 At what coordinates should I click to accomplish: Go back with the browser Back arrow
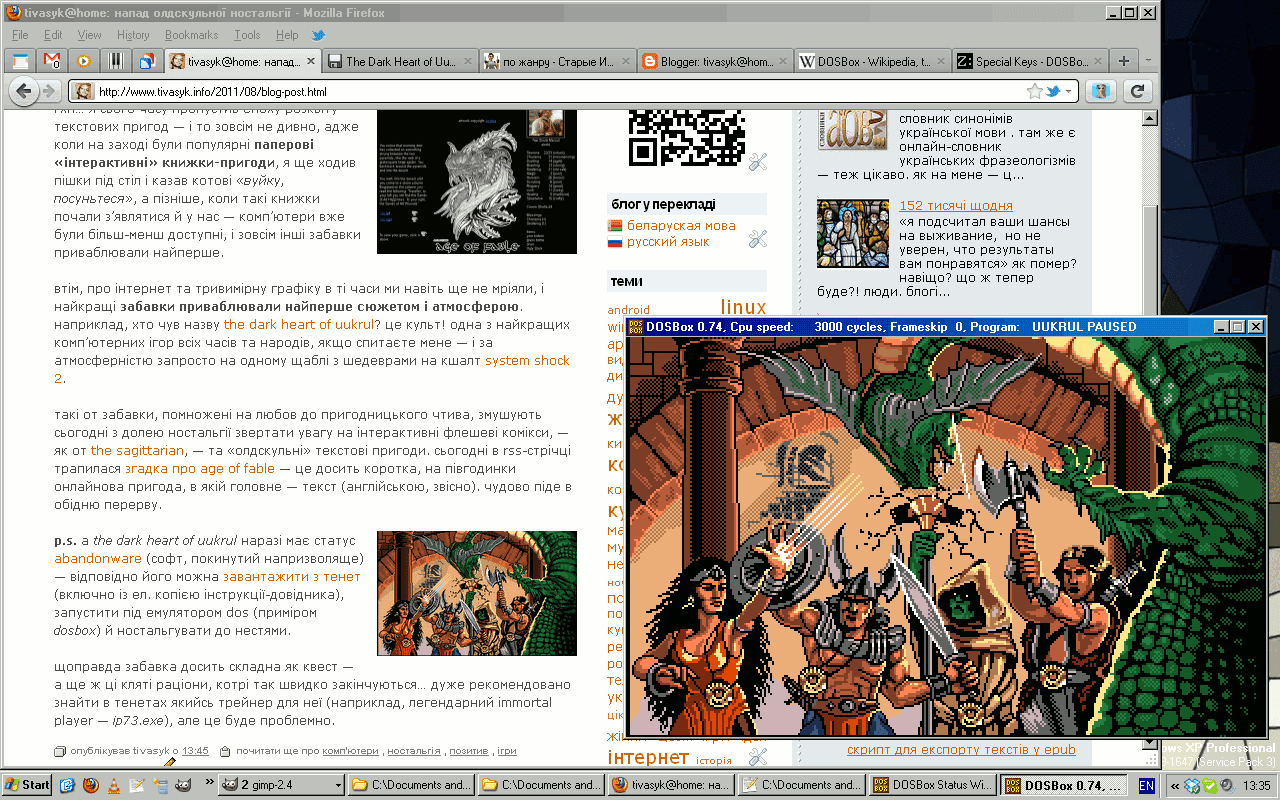coord(24,91)
